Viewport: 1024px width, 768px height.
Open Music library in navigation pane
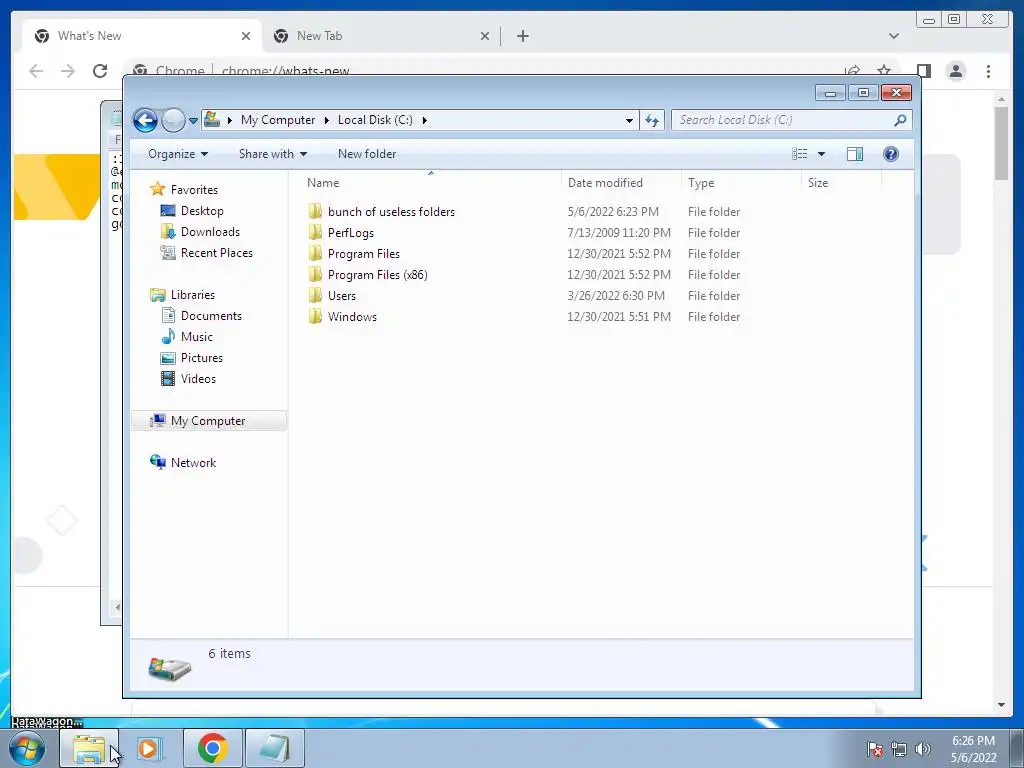point(197,336)
